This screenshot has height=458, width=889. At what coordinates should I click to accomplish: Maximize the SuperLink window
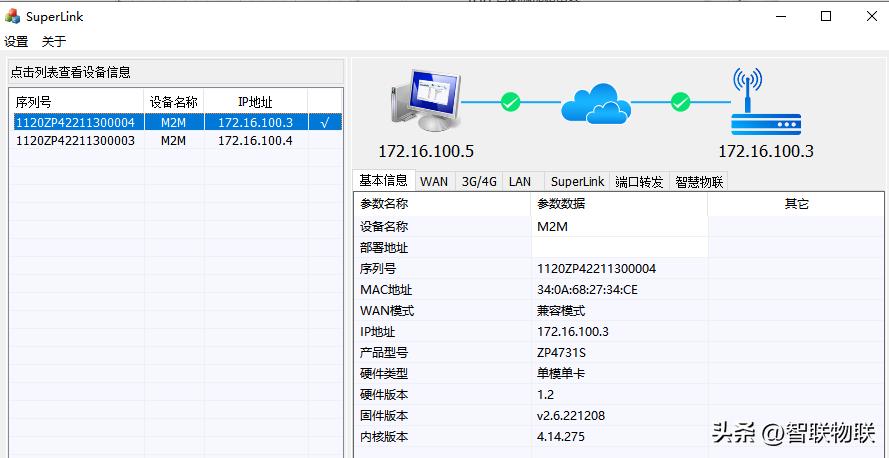pos(826,16)
